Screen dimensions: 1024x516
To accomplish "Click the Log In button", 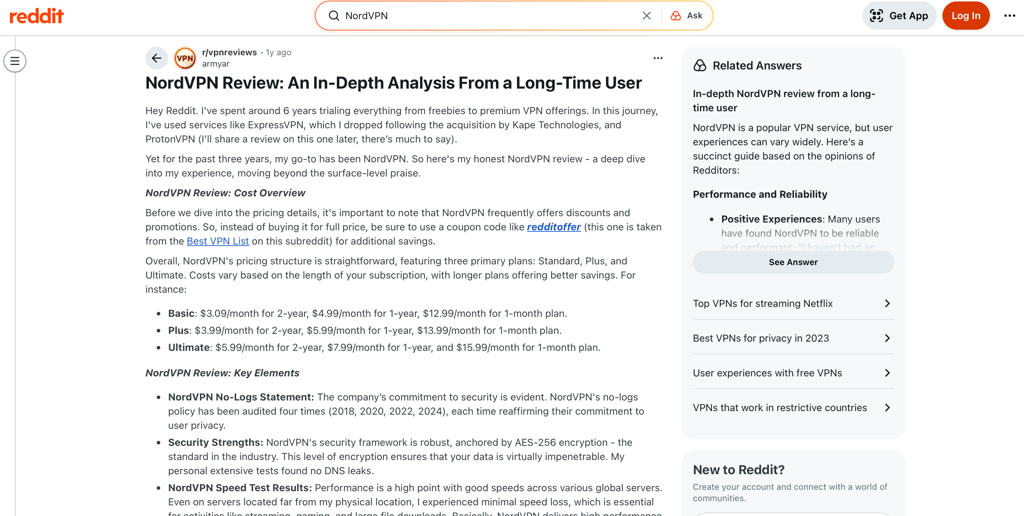I will click(966, 16).
